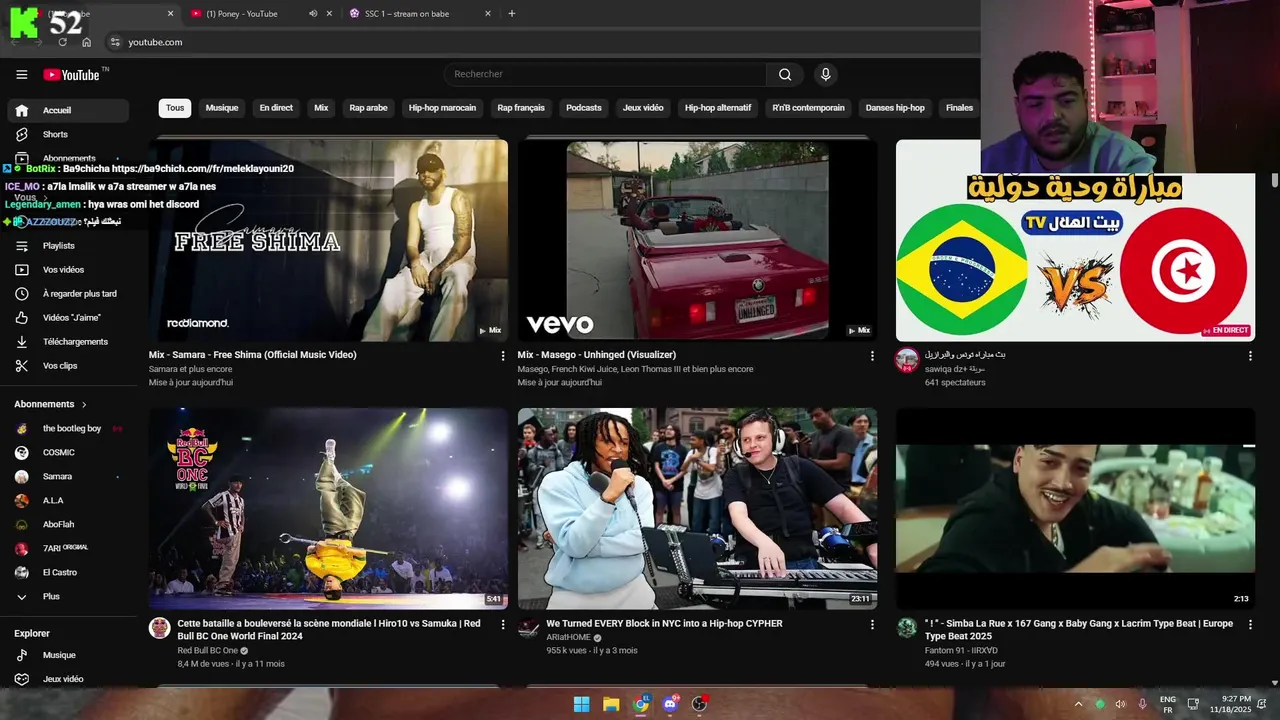1280x720 pixels.
Task: Open the YouTube hamburger guide menu
Action: [x=21, y=74]
